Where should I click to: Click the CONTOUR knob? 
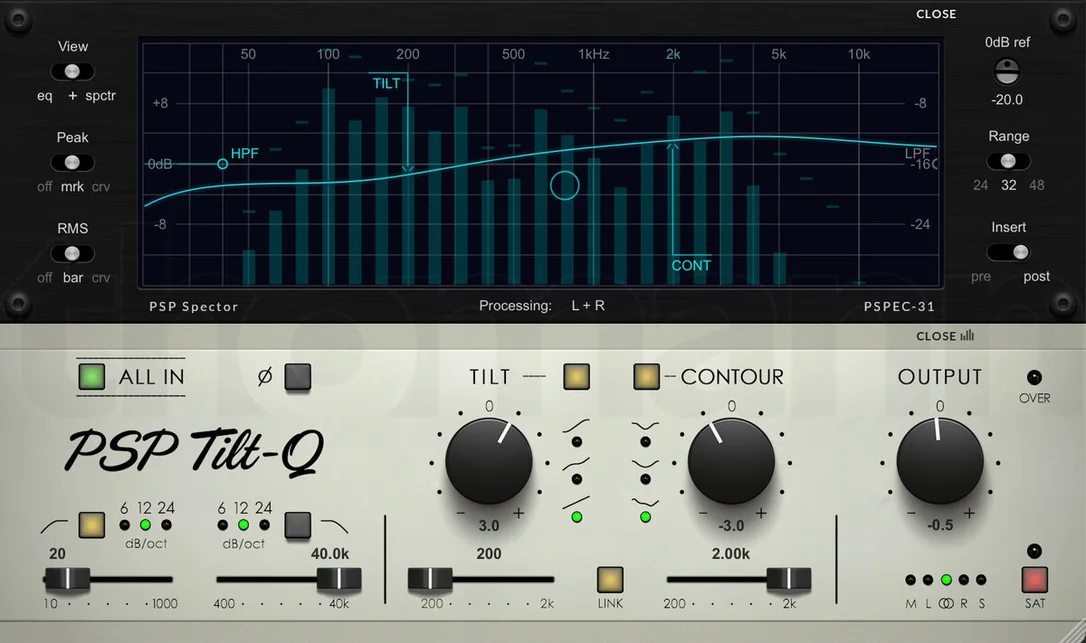pyautogui.click(x=731, y=461)
